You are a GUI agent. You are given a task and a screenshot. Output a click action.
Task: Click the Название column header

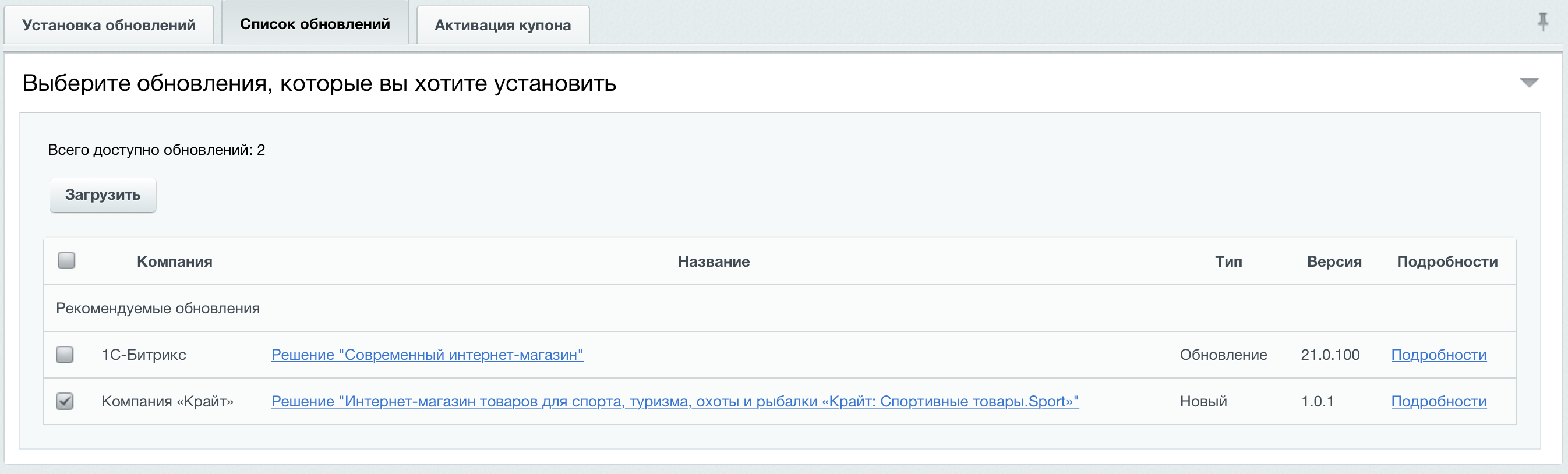(714, 261)
